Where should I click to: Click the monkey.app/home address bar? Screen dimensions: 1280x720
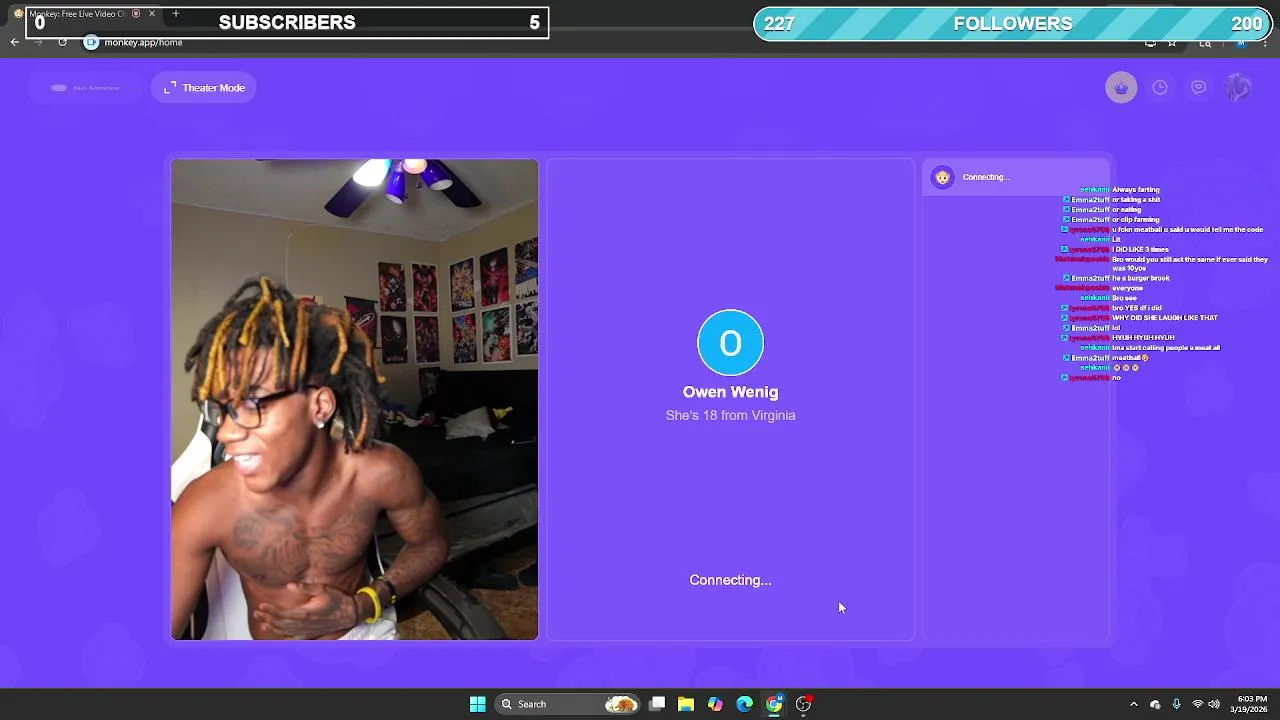click(x=143, y=42)
